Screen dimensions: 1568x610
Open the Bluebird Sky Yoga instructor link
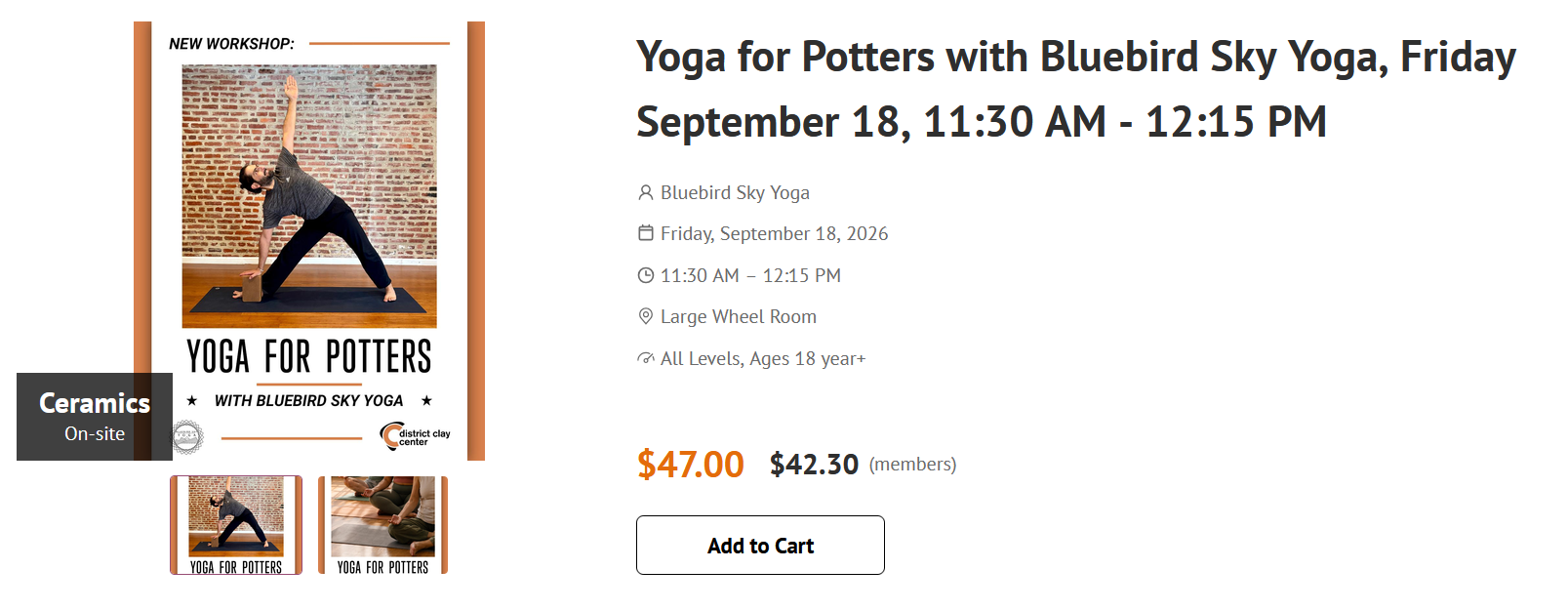[x=735, y=192]
